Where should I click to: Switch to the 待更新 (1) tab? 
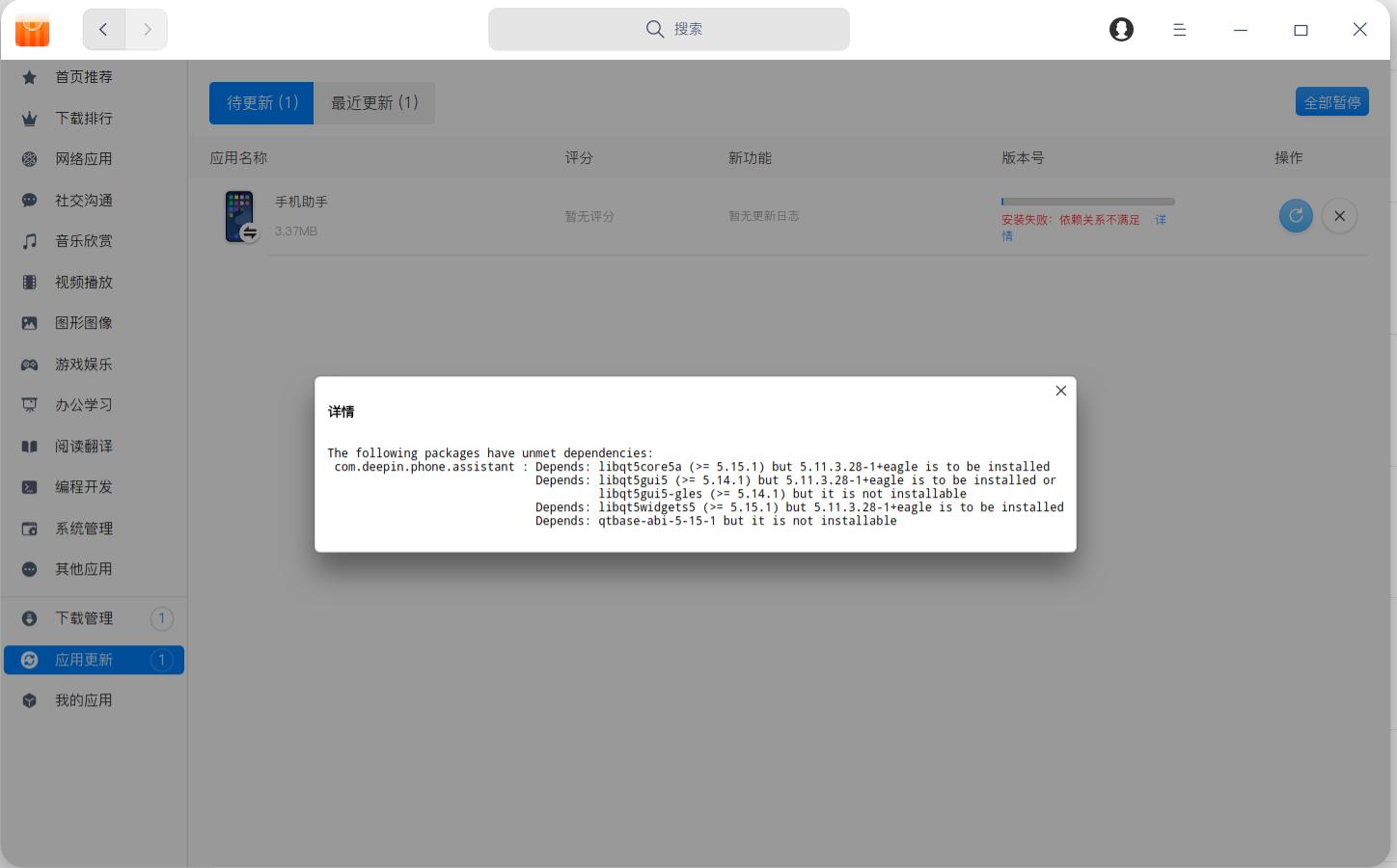261,103
